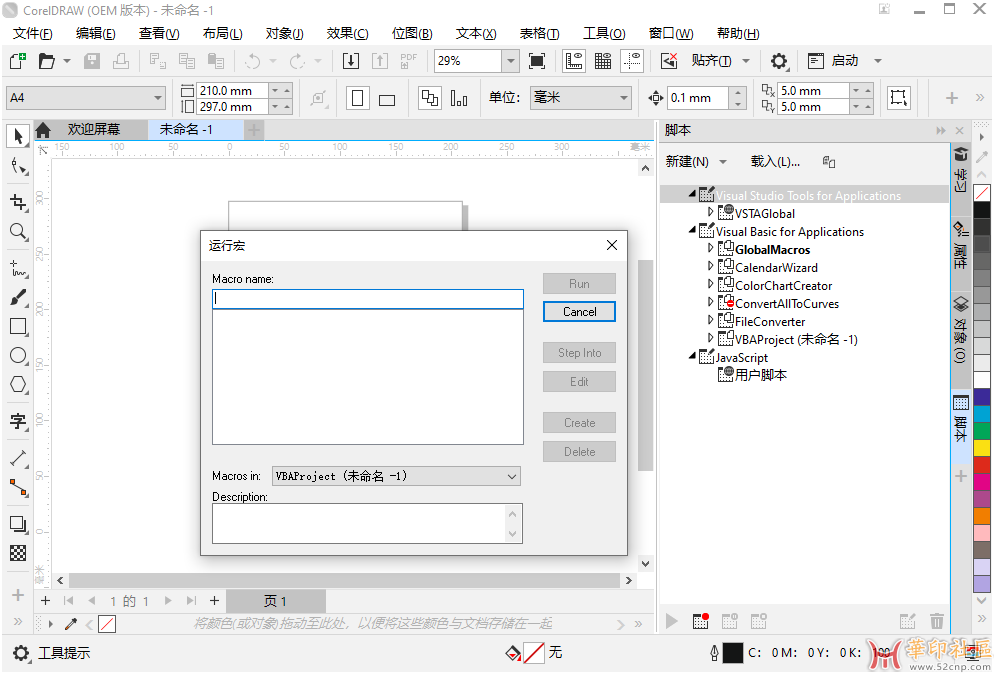This screenshot has width=995, height=674.
Task: Open the 文件(F) menu
Action: [x=32, y=34]
